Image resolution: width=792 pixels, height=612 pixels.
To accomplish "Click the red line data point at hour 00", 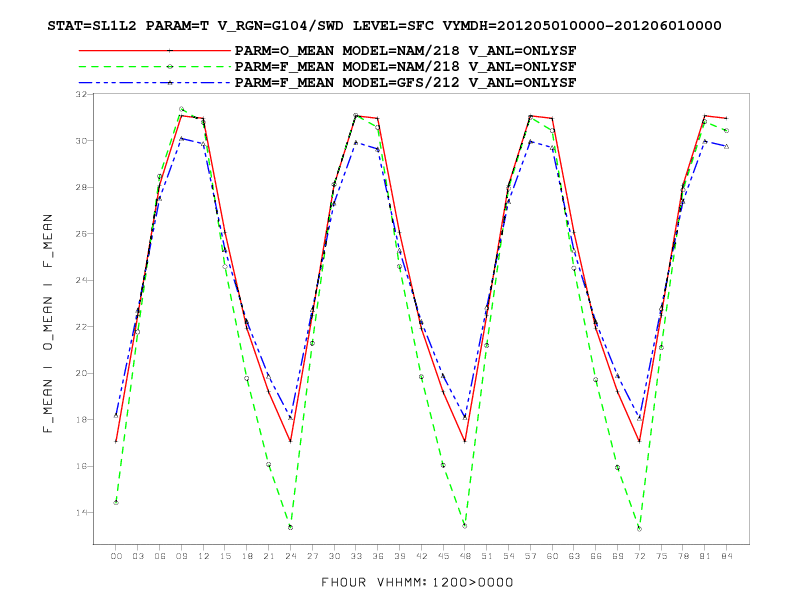I will click(116, 441).
